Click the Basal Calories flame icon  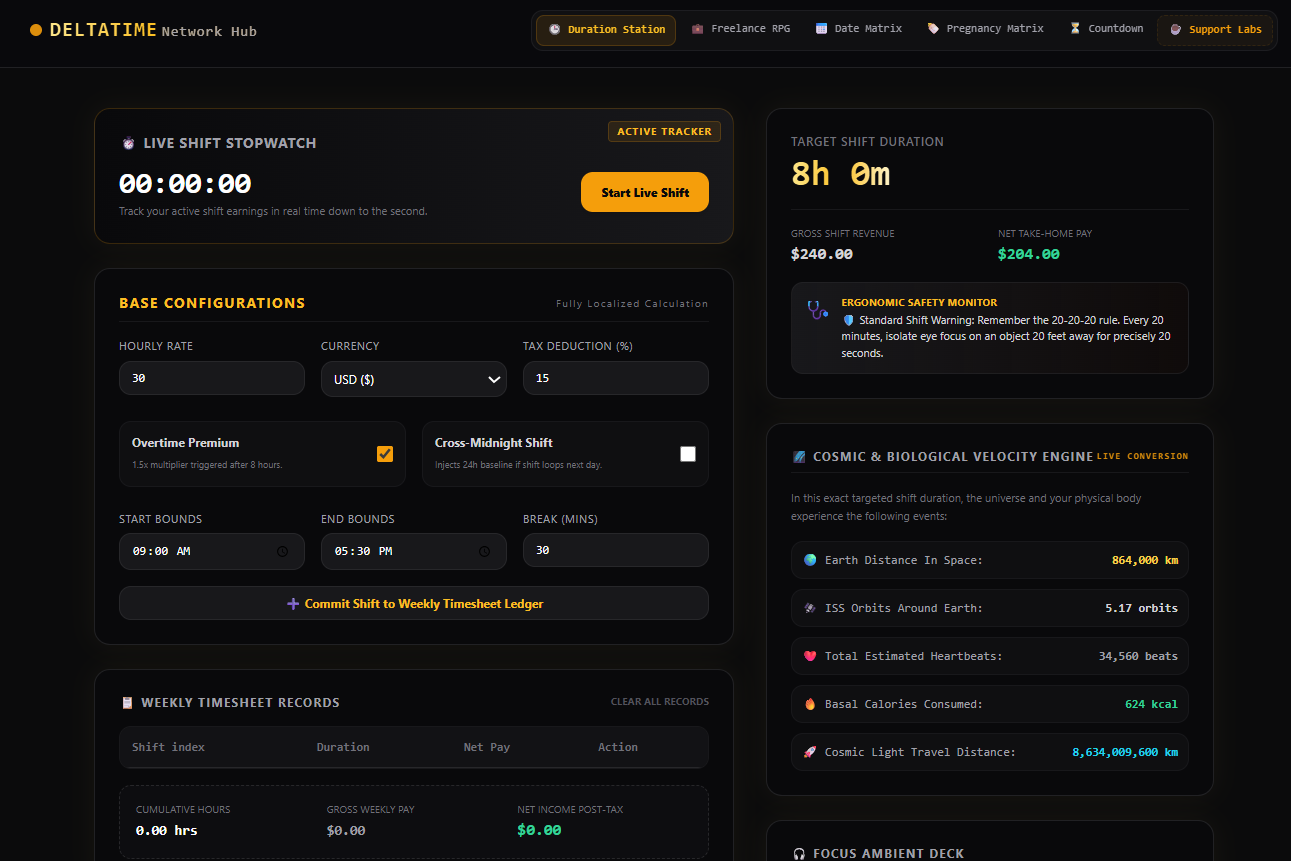[810, 704]
